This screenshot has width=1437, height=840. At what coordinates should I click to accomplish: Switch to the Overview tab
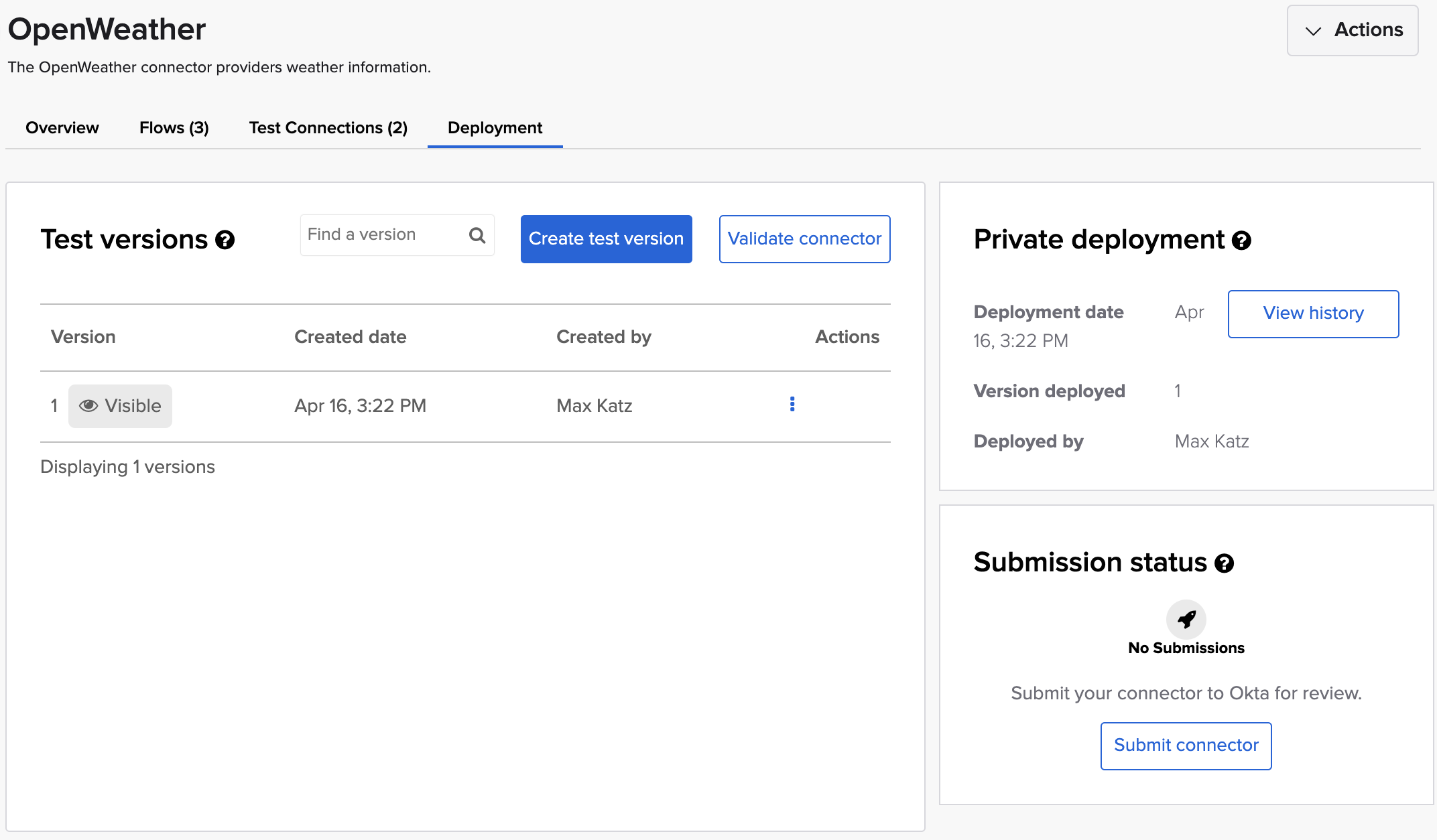(x=62, y=128)
